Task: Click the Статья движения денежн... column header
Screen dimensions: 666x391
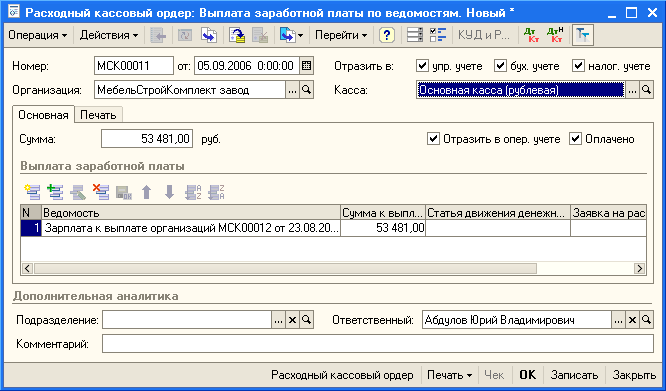Action: 498,213
